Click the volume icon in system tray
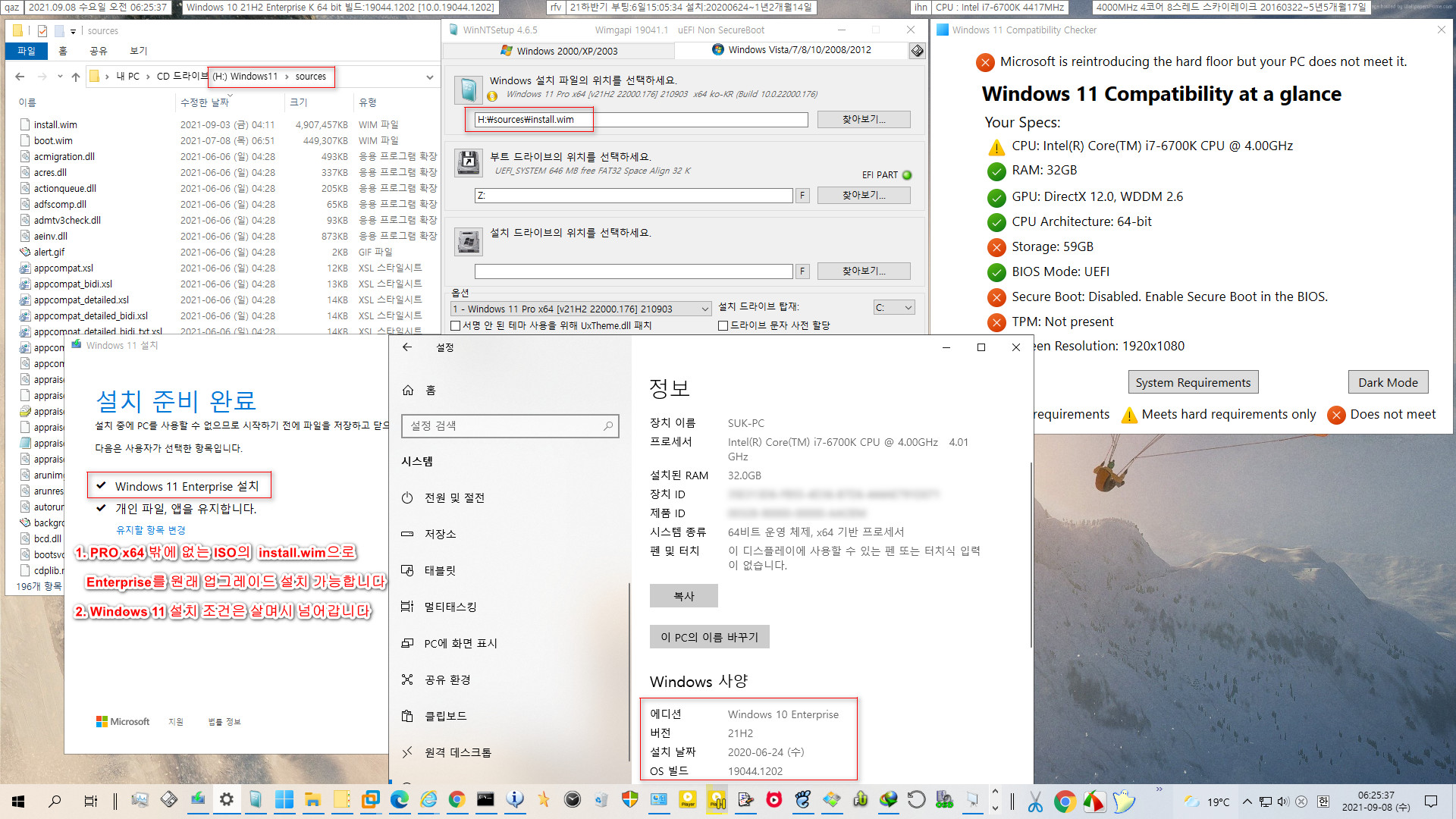The height and width of the screenshot is (819, 1456). 1283,802
